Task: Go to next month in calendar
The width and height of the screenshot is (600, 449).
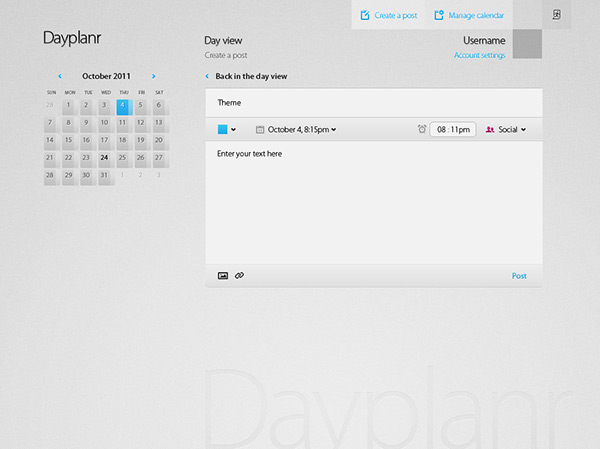Action: pos(153,76)
